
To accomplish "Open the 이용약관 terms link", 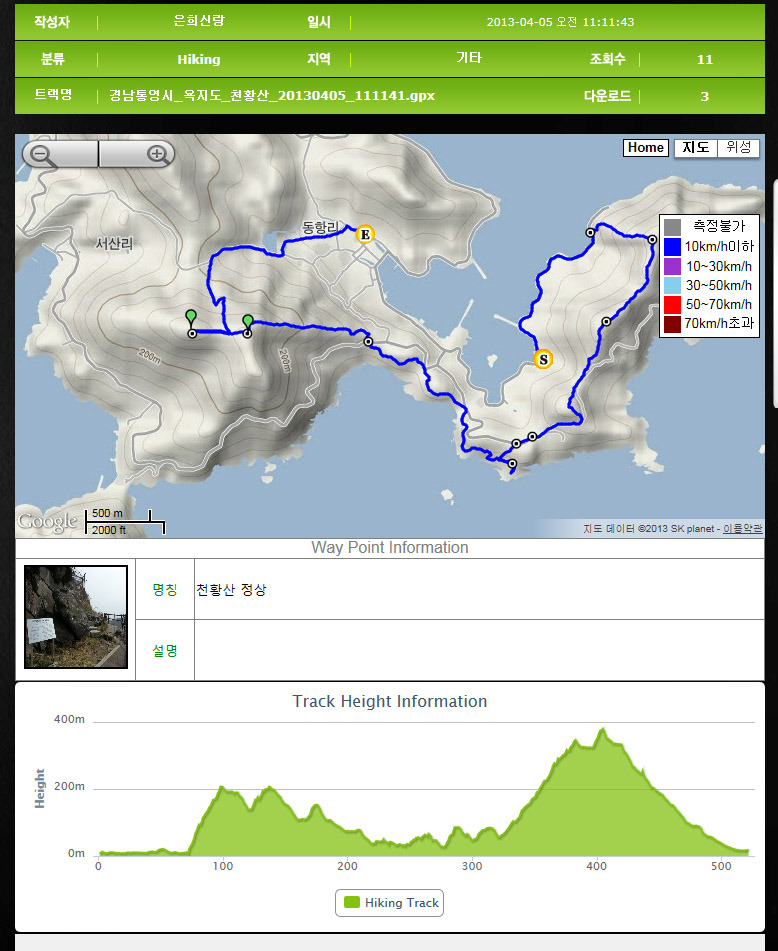I will pos(742,528).
